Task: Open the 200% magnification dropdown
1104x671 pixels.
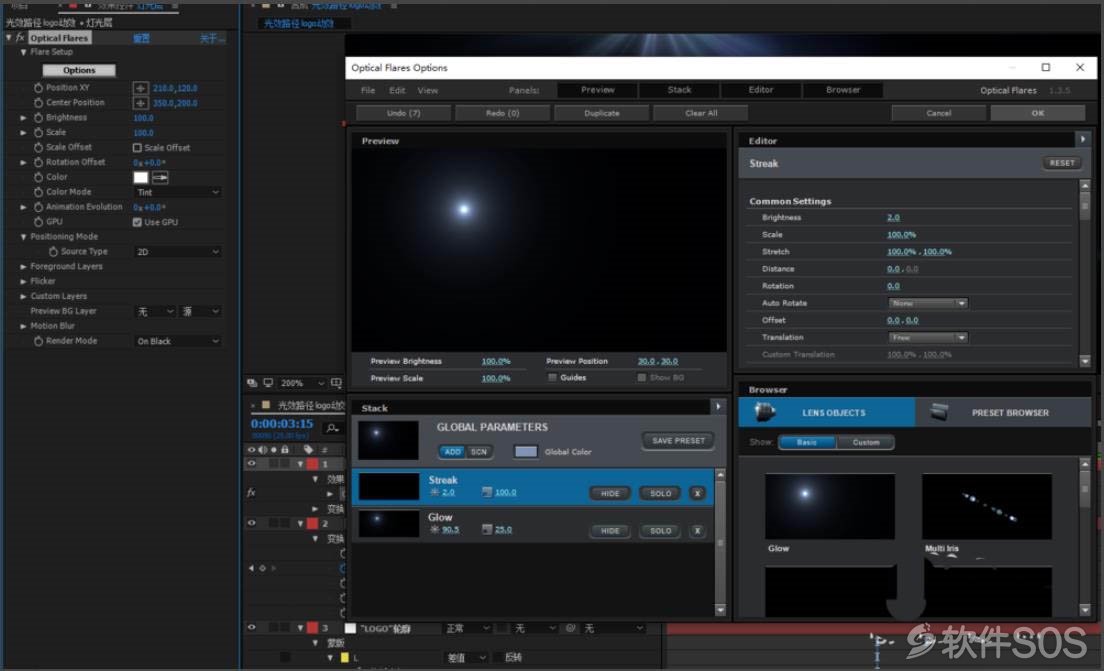Action: click(303, 383)
